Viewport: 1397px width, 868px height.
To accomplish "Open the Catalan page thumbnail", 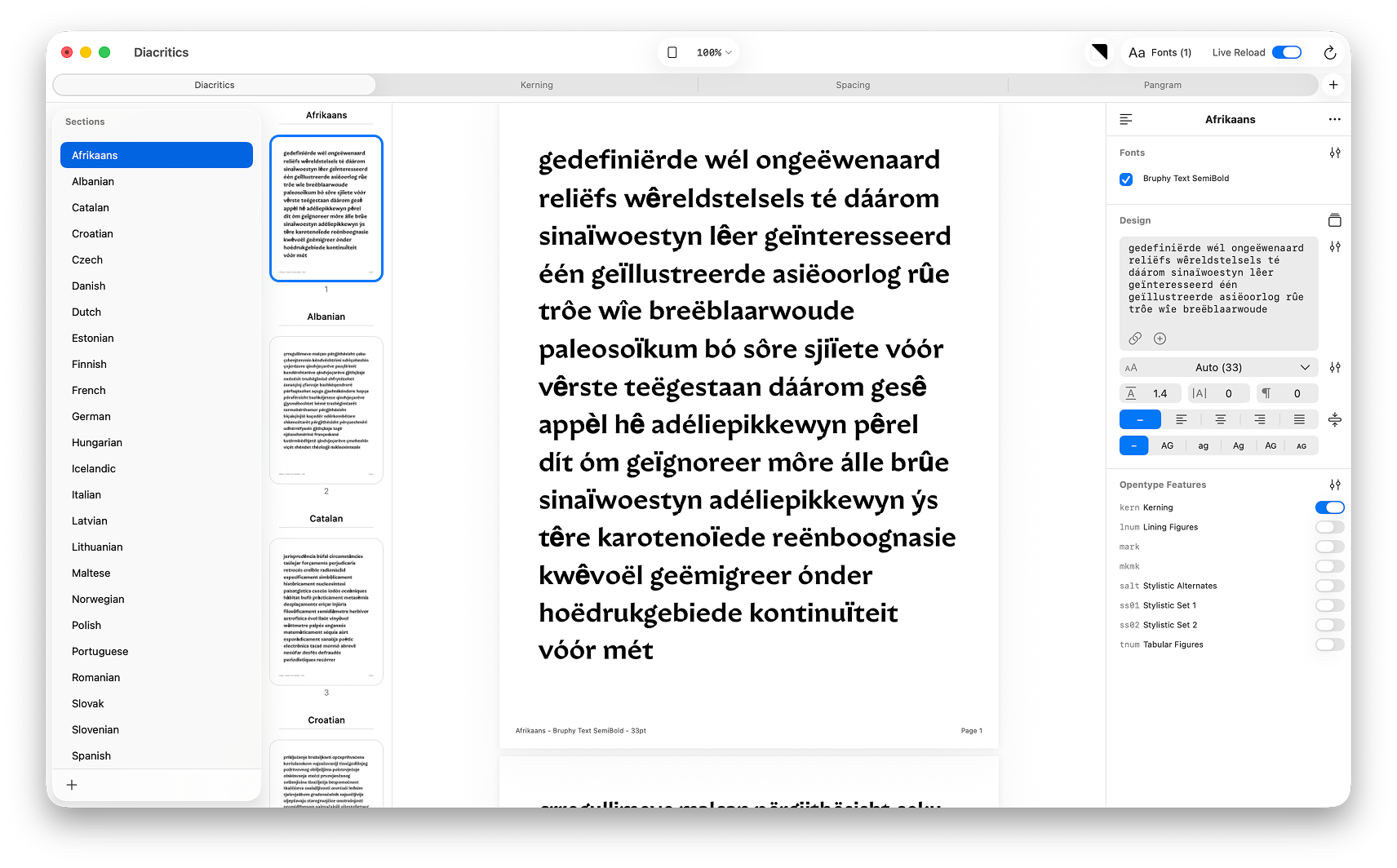I will pos(326,611).
